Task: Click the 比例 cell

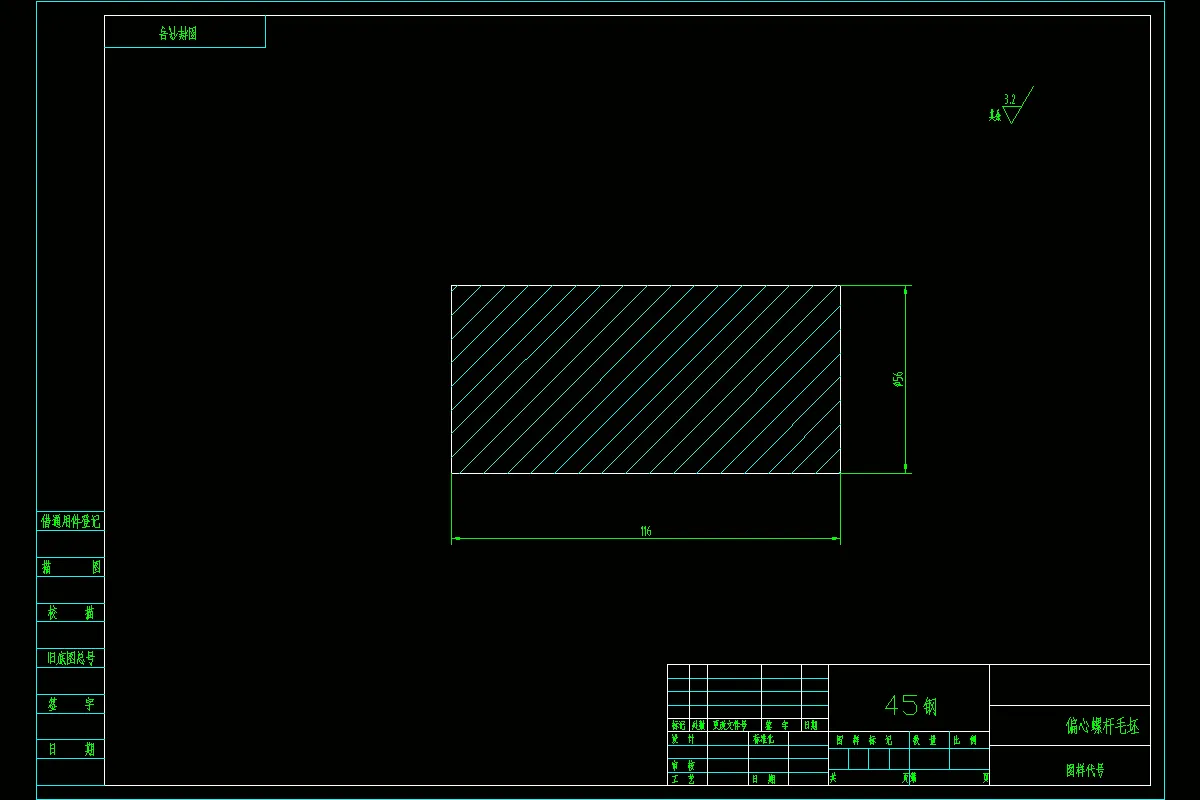Action: pos(969,740)
